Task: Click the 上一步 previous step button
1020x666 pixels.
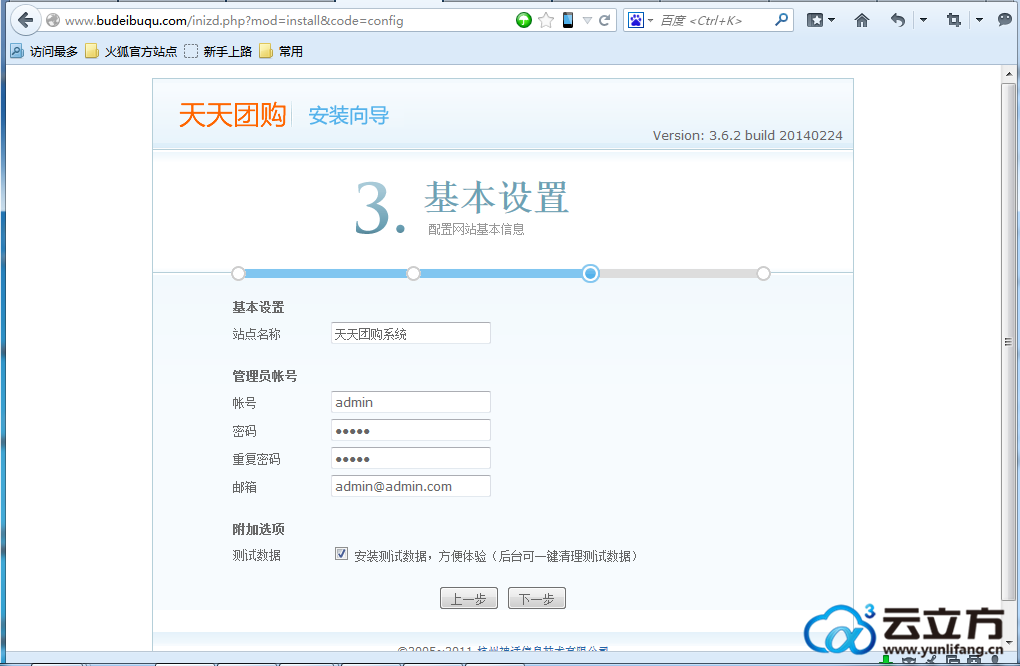Action: point(468,598)
